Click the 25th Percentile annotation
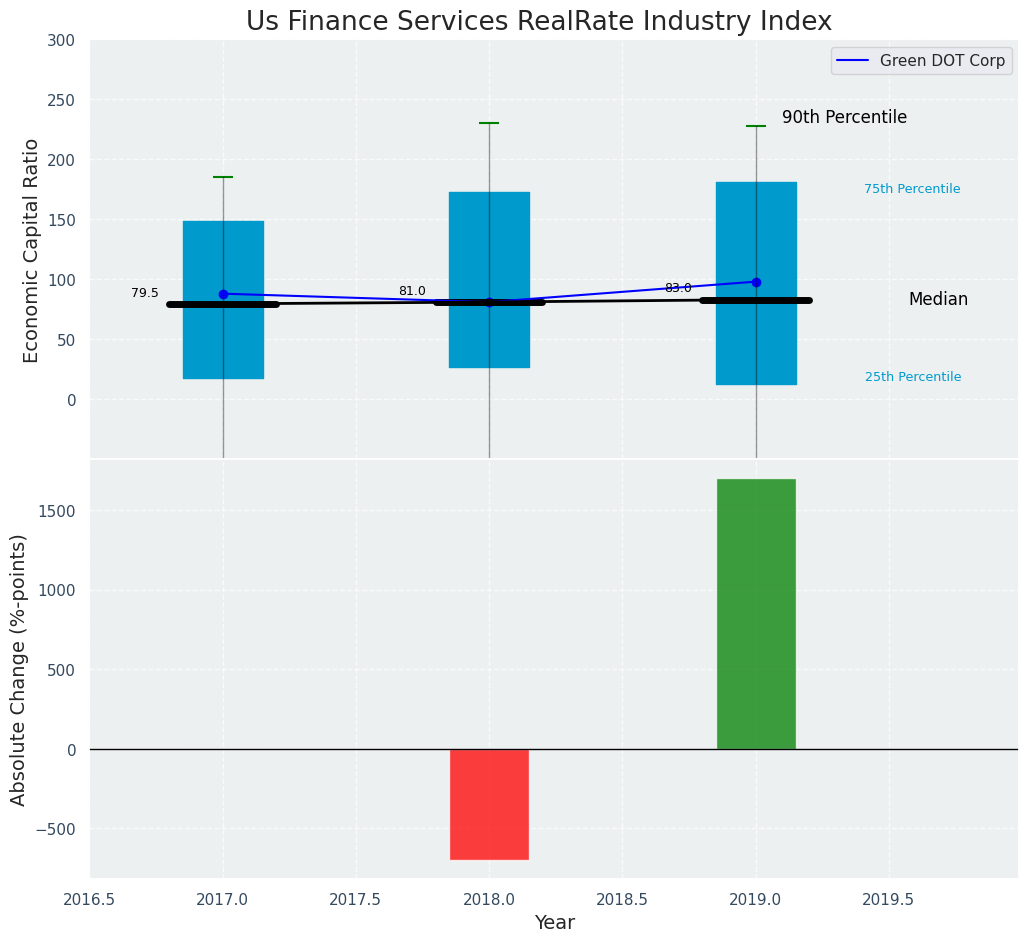Viewport: 1029px width, 942px height. click(913, 377)
